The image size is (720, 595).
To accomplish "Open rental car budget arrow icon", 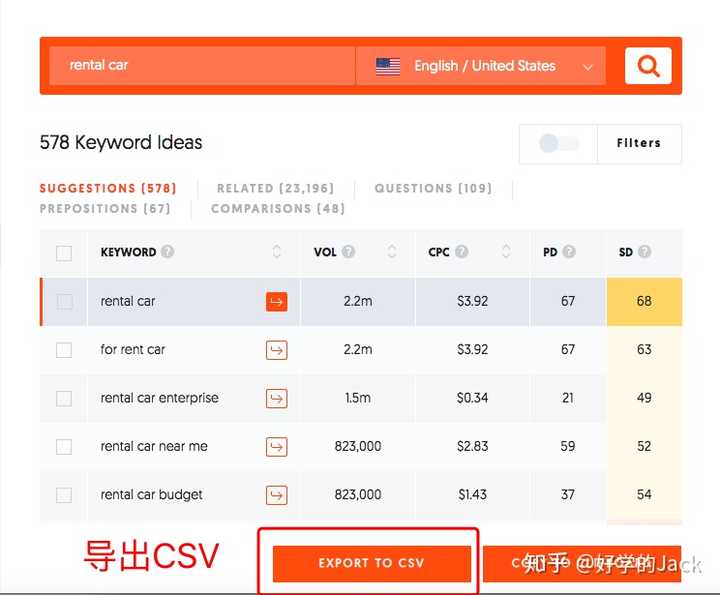I will click(276, 495).
